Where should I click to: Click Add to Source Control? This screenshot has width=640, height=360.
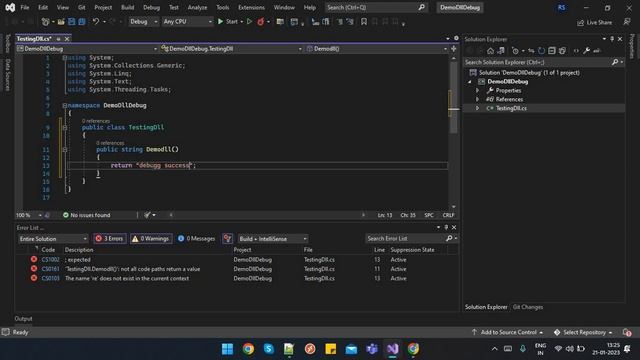(x=508, y=332)
